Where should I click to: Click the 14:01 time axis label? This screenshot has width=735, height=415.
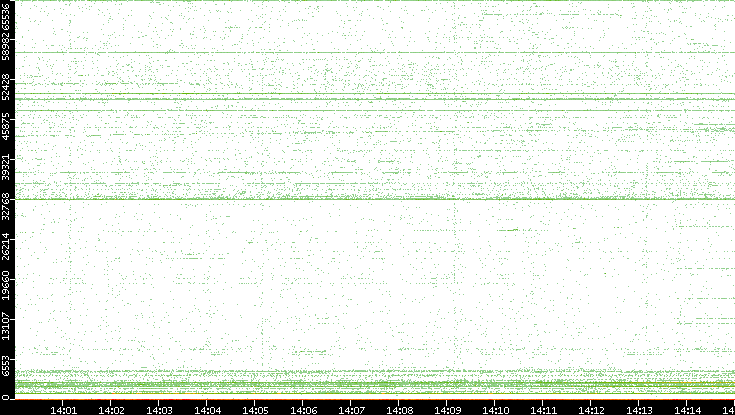click(63, 411)
